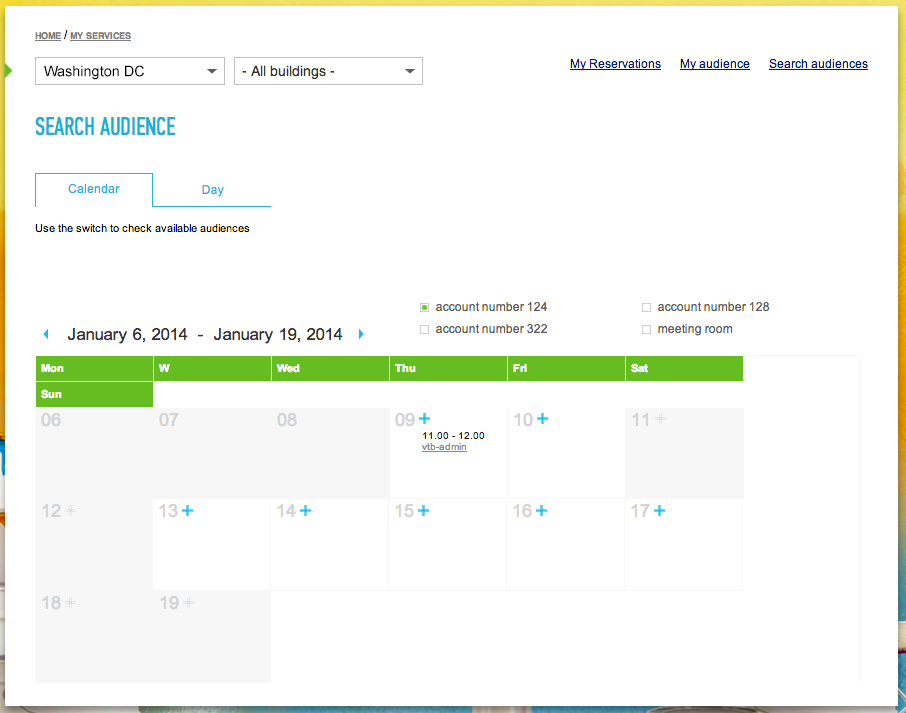Click the SEARCH AUDIENCE heading
Viewport: 906px width, 713px height.
pos(105,127)
